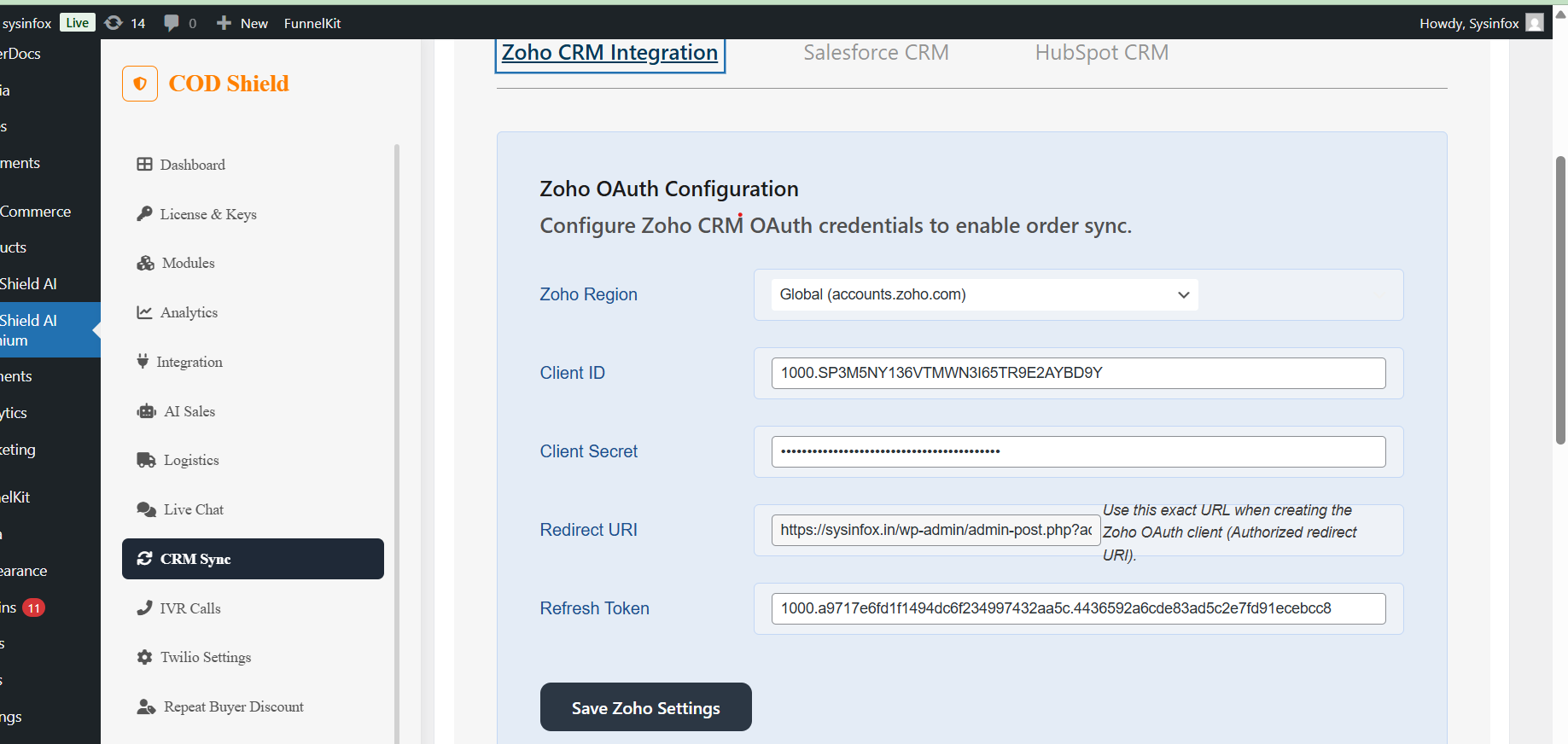Click the page's vertical scrollbar thumb
Viewport: 1568px width, 744px height.
1560,299
